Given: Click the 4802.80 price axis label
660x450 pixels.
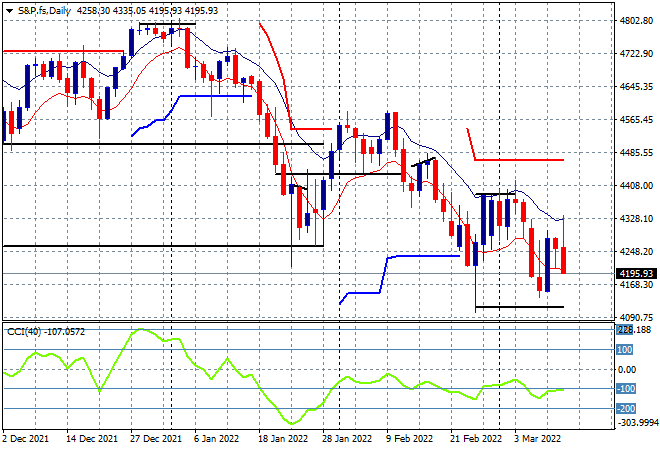Looking at the screenshot, I should point(636,21).
